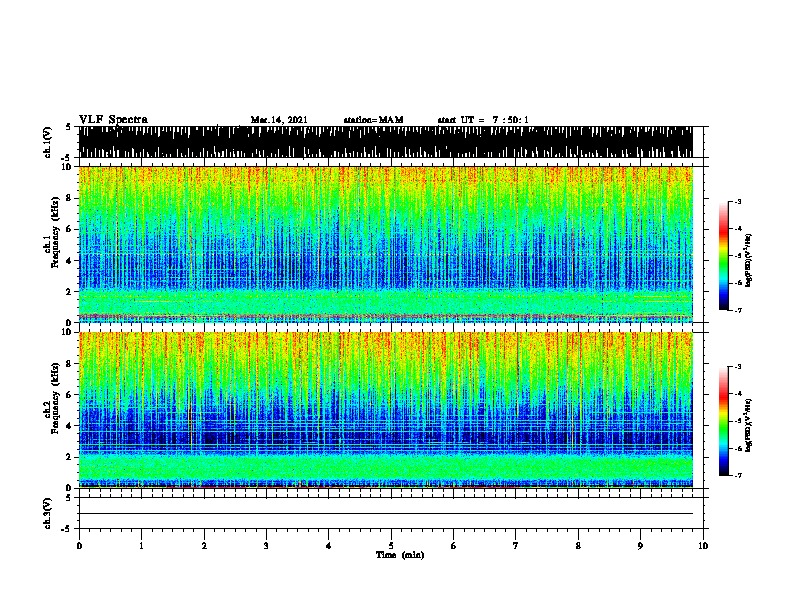Select the "start UT = 7 : 50: 1" header text
Viewport: 792px width, 612px height.
click(x=483, y=120)
